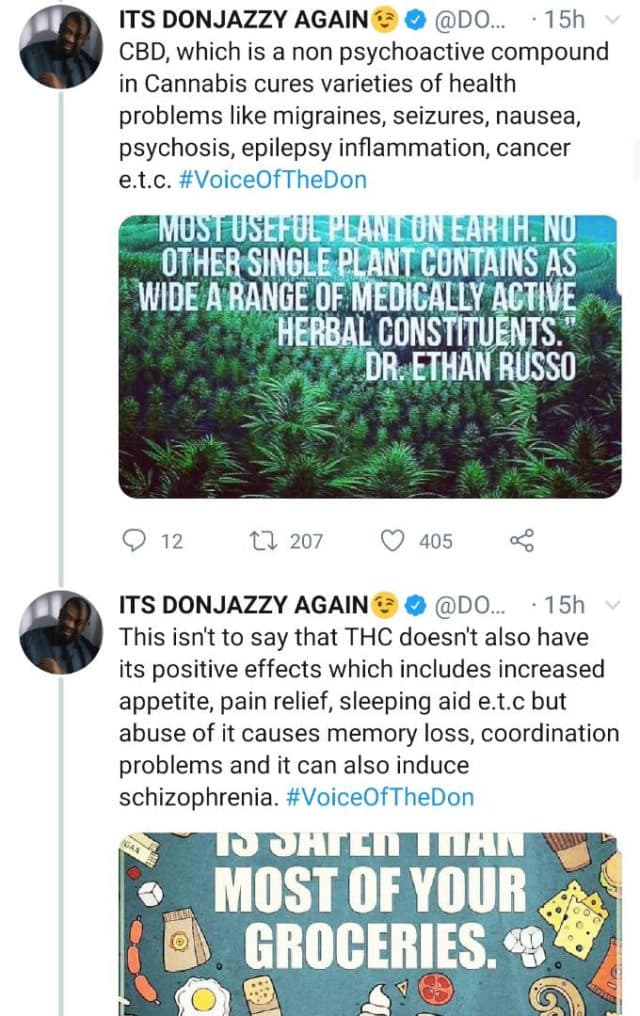The image size is (640, 1016).
Task: Click the 207 retweet count
Action: 305,542
